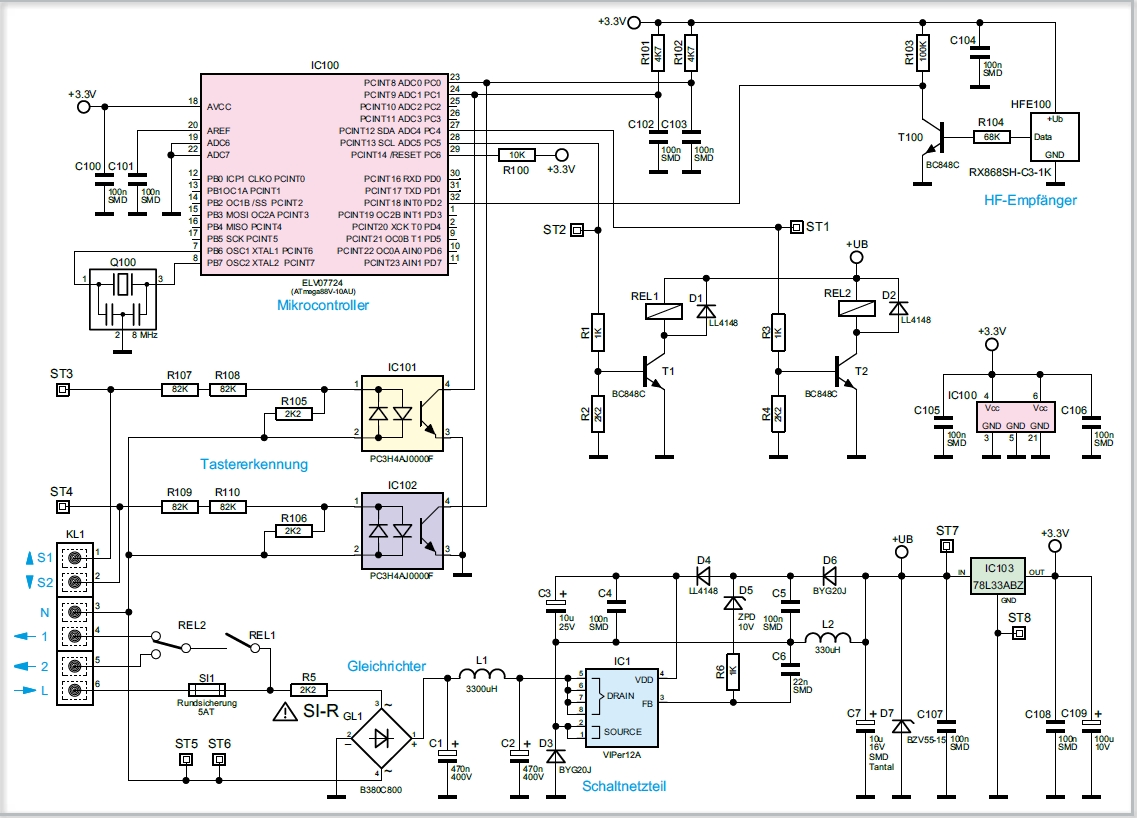Click the Schaltnetzteil section label
1137x818 pixels.
[624, 786]
